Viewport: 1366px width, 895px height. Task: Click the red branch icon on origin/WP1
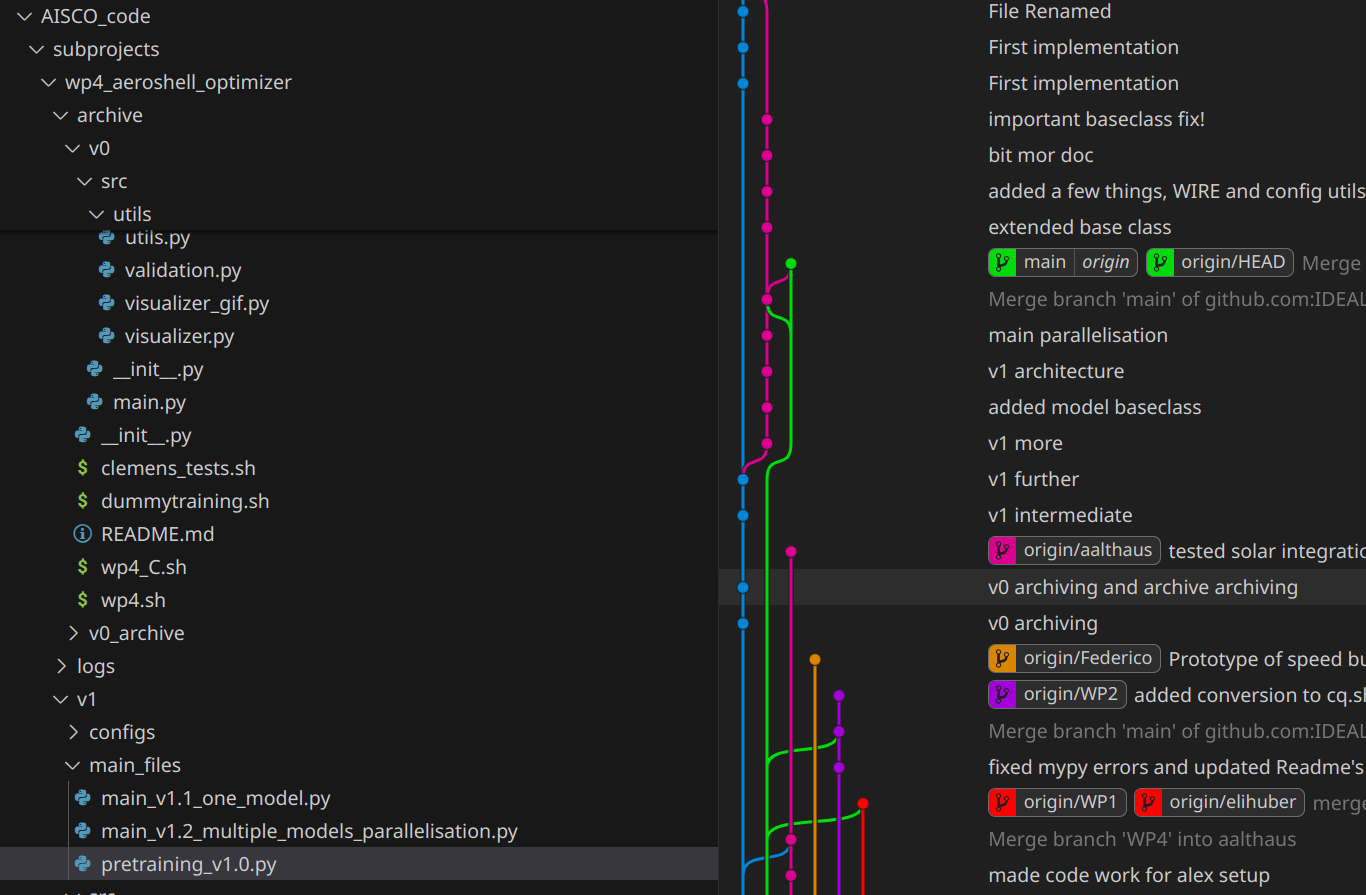coord(1001,803)
